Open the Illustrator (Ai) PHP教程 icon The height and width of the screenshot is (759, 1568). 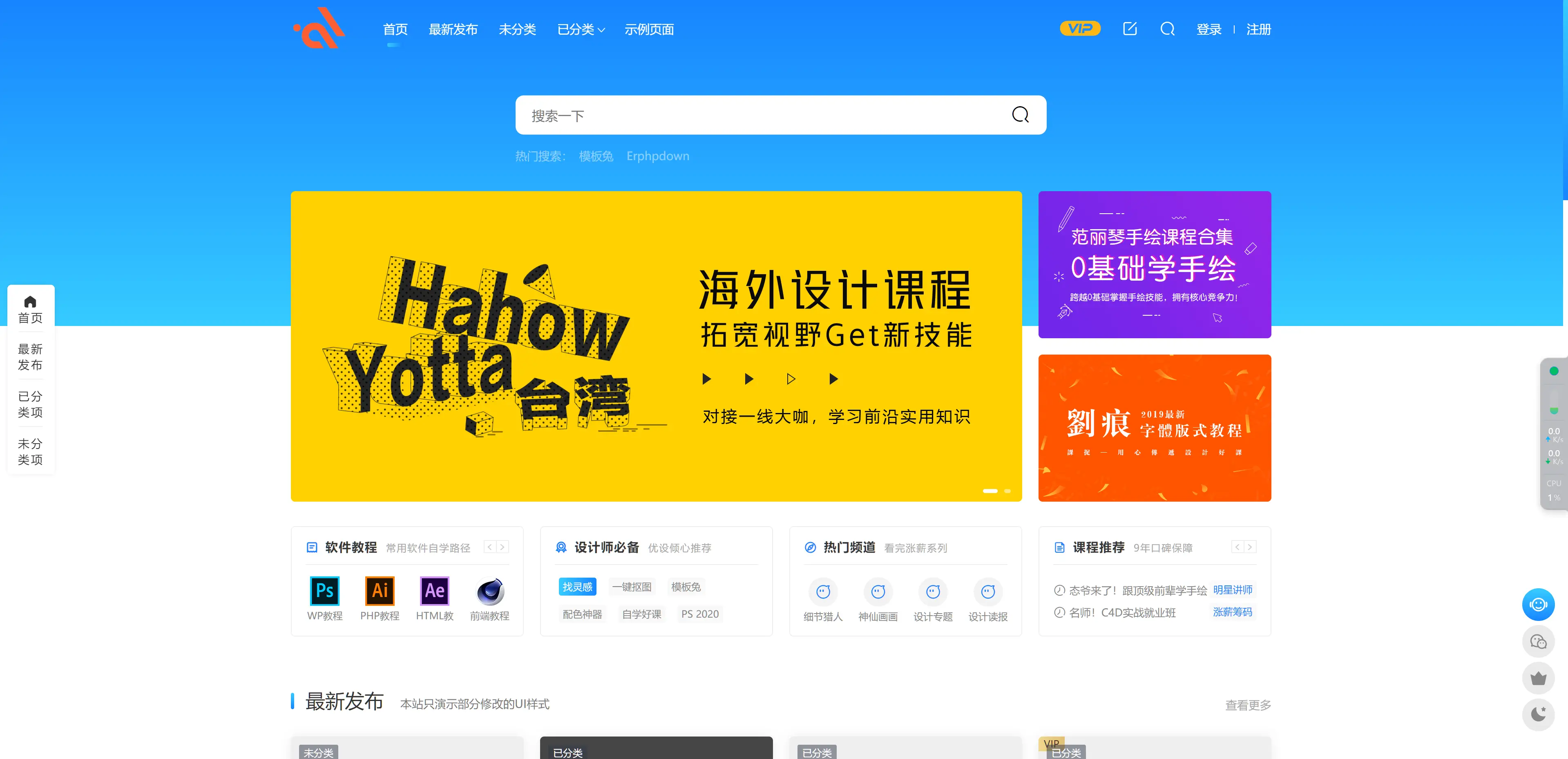coord(379,591)
